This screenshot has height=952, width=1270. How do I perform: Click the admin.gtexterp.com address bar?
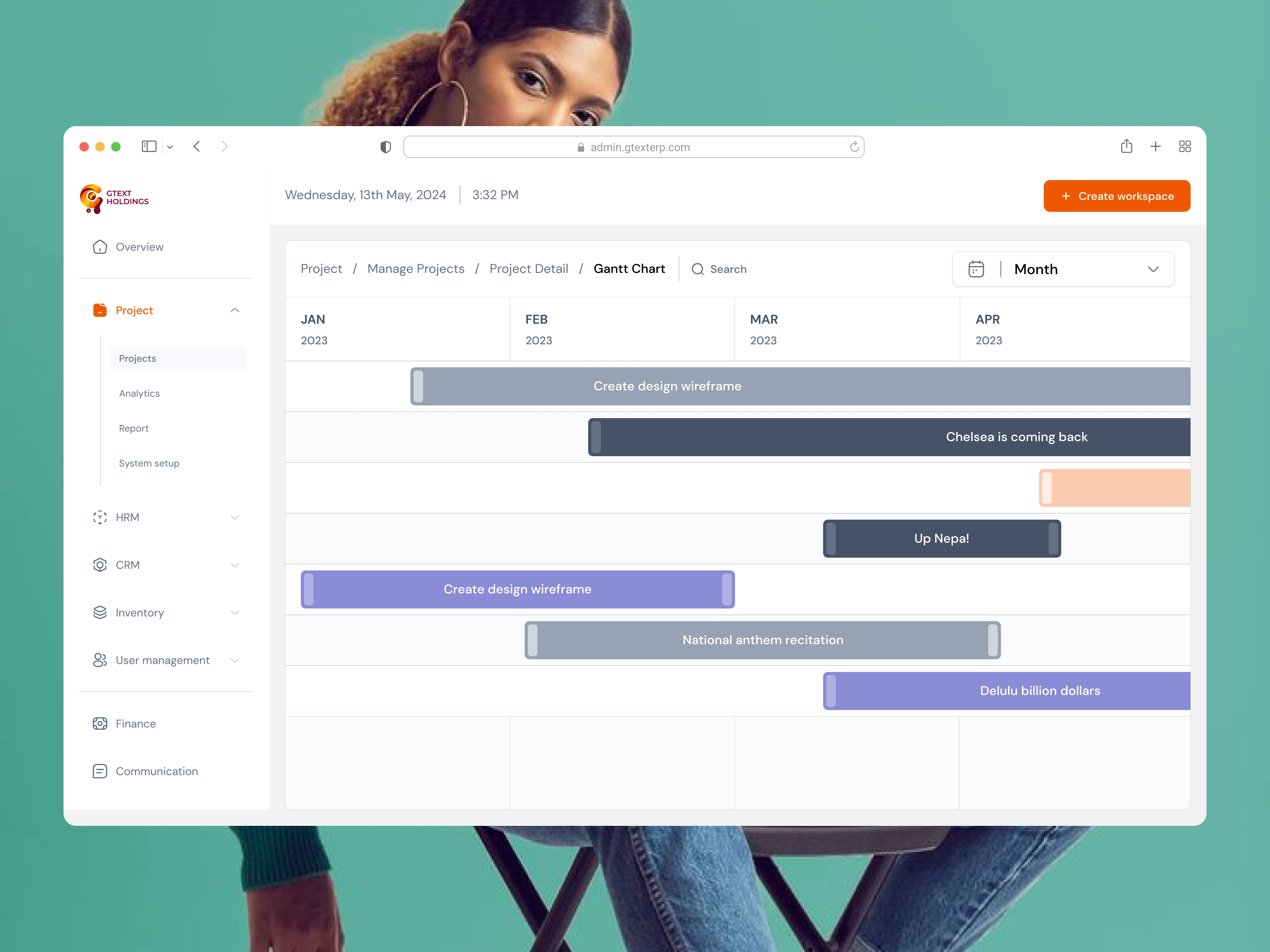click(634, 147)
